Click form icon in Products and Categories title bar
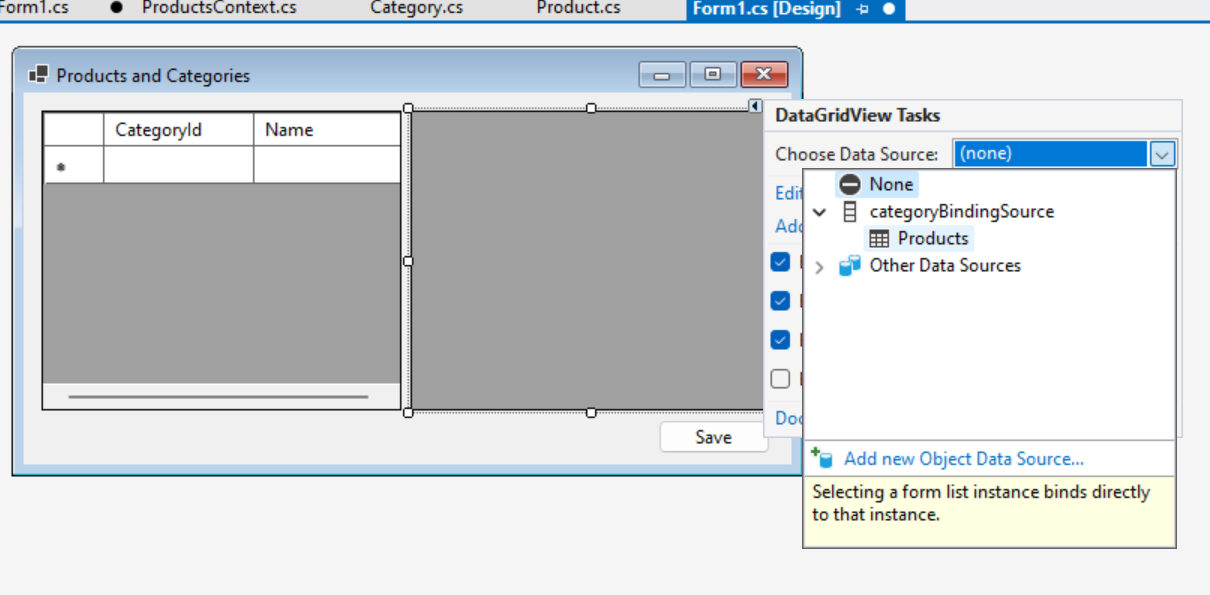 pyautogui.click(x=38, y=74)
